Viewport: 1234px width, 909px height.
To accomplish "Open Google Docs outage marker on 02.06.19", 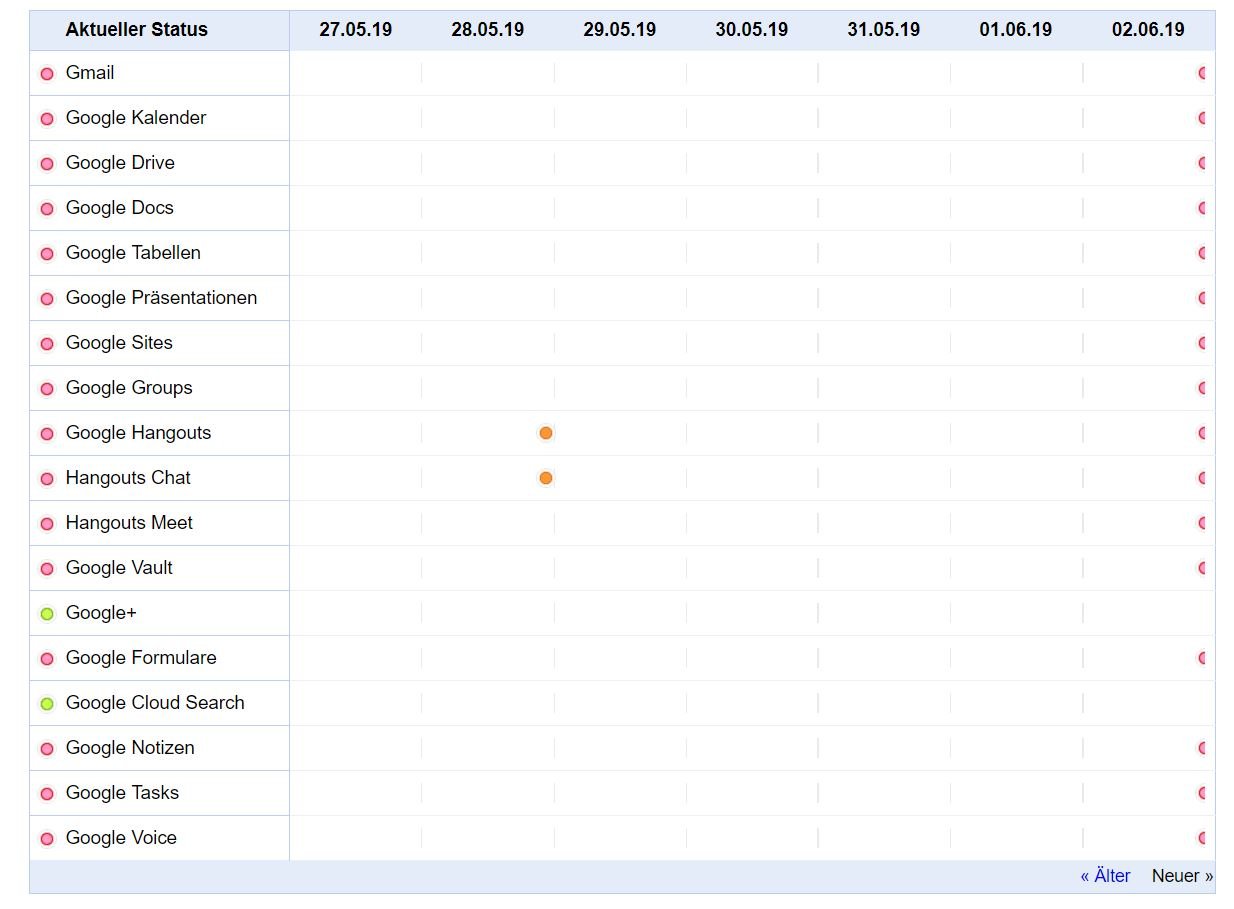I will click(x=1203, y=208).
